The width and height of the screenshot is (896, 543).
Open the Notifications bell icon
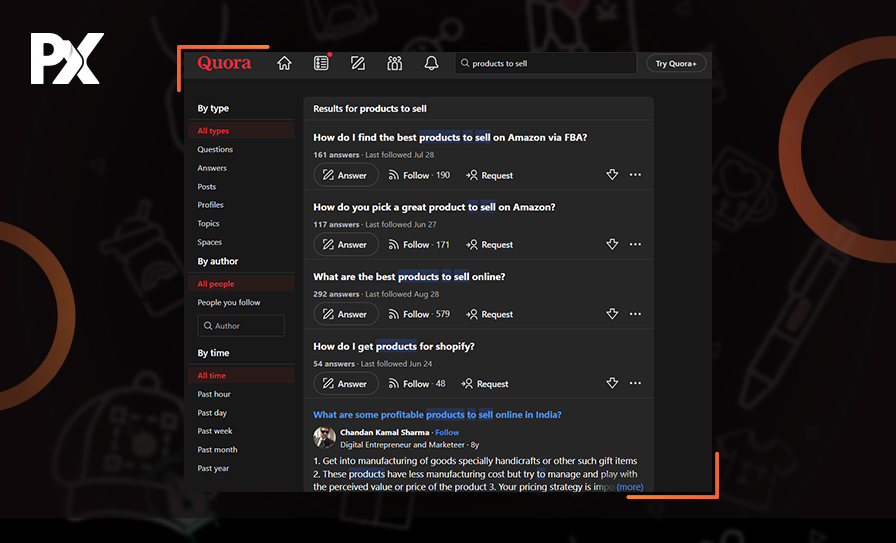coord(431,63)
